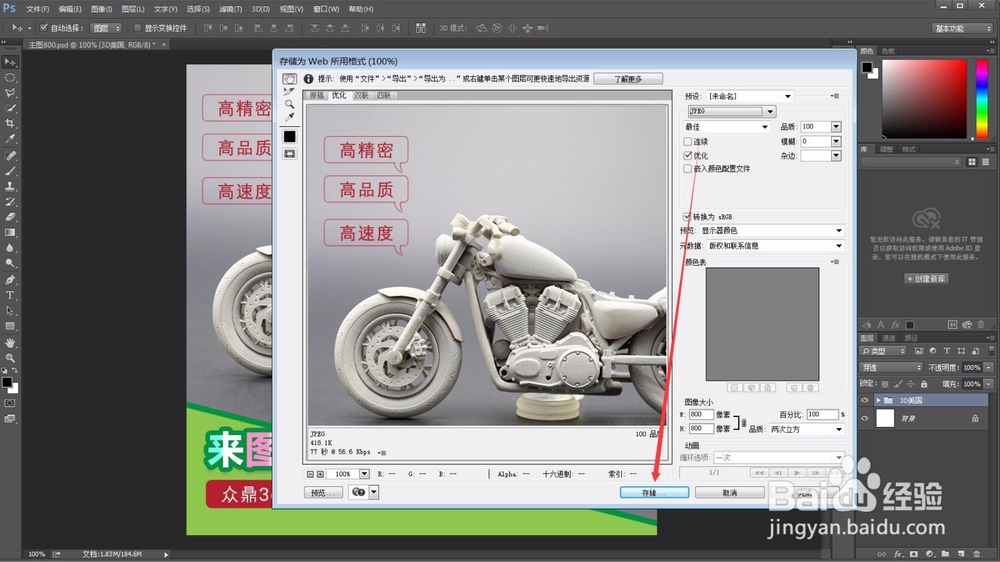Open the 最佳 quality level dropdown
Viewport: 1000px width, 562px height.
[726, 127]
